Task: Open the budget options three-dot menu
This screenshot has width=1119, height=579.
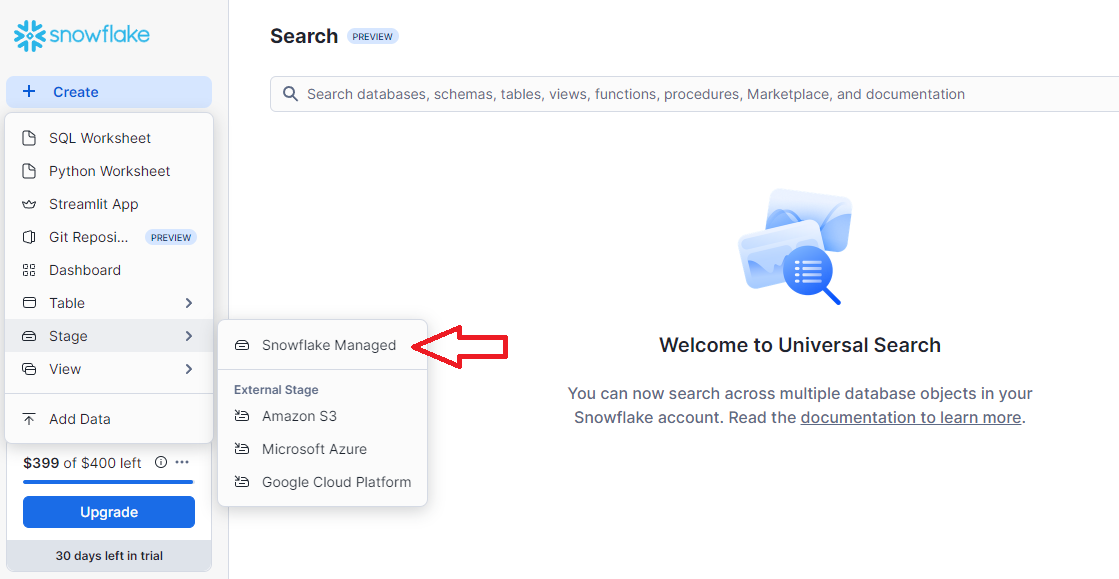Action: click(x=181, y=462)
